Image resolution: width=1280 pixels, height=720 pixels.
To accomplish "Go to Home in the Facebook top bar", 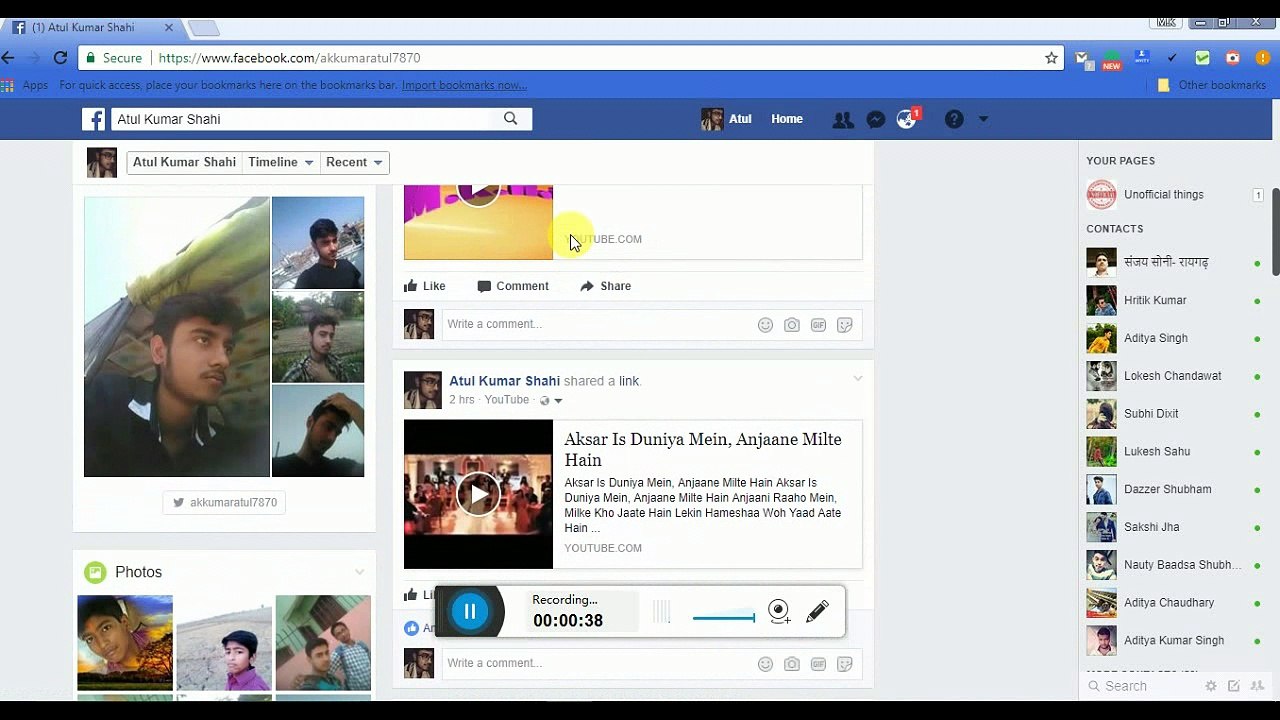I will (787, 119).
